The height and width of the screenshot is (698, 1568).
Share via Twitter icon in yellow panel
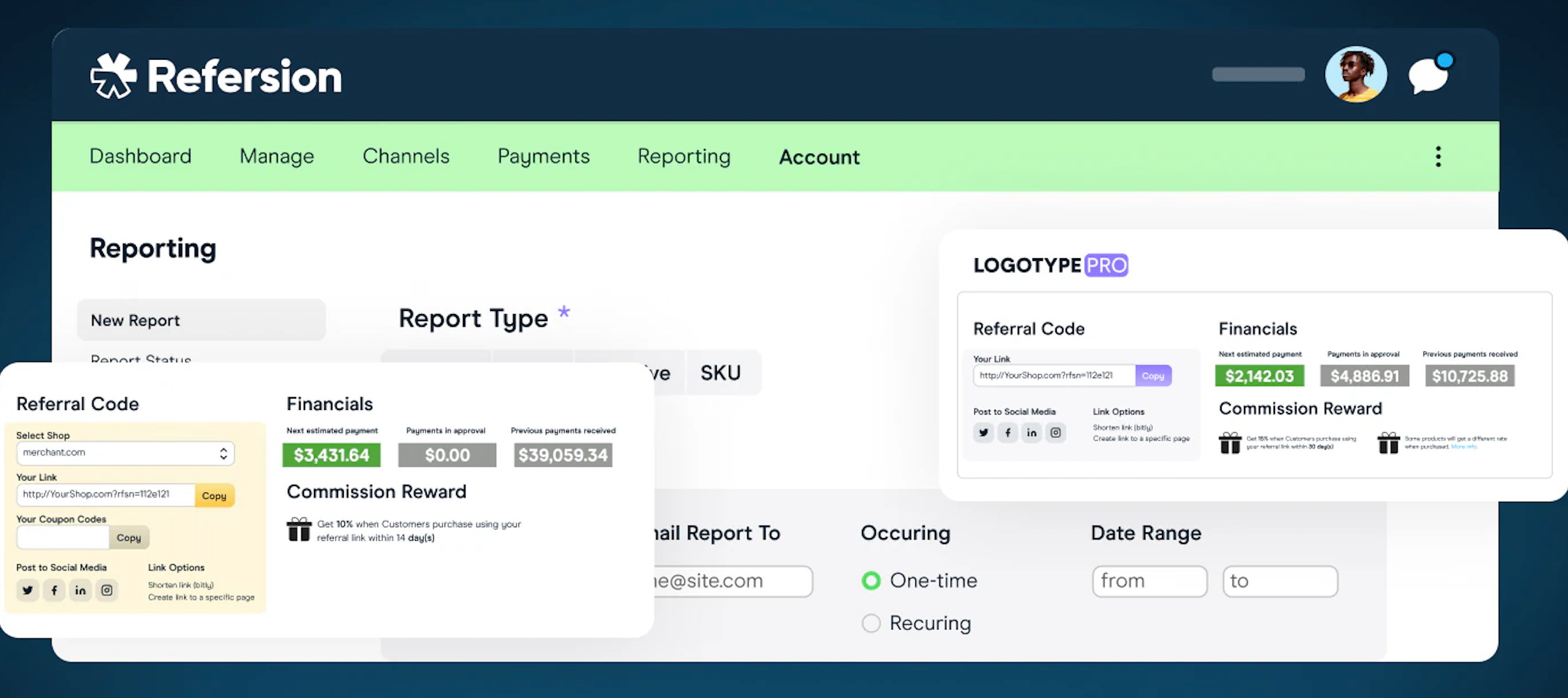pos(28,590)
